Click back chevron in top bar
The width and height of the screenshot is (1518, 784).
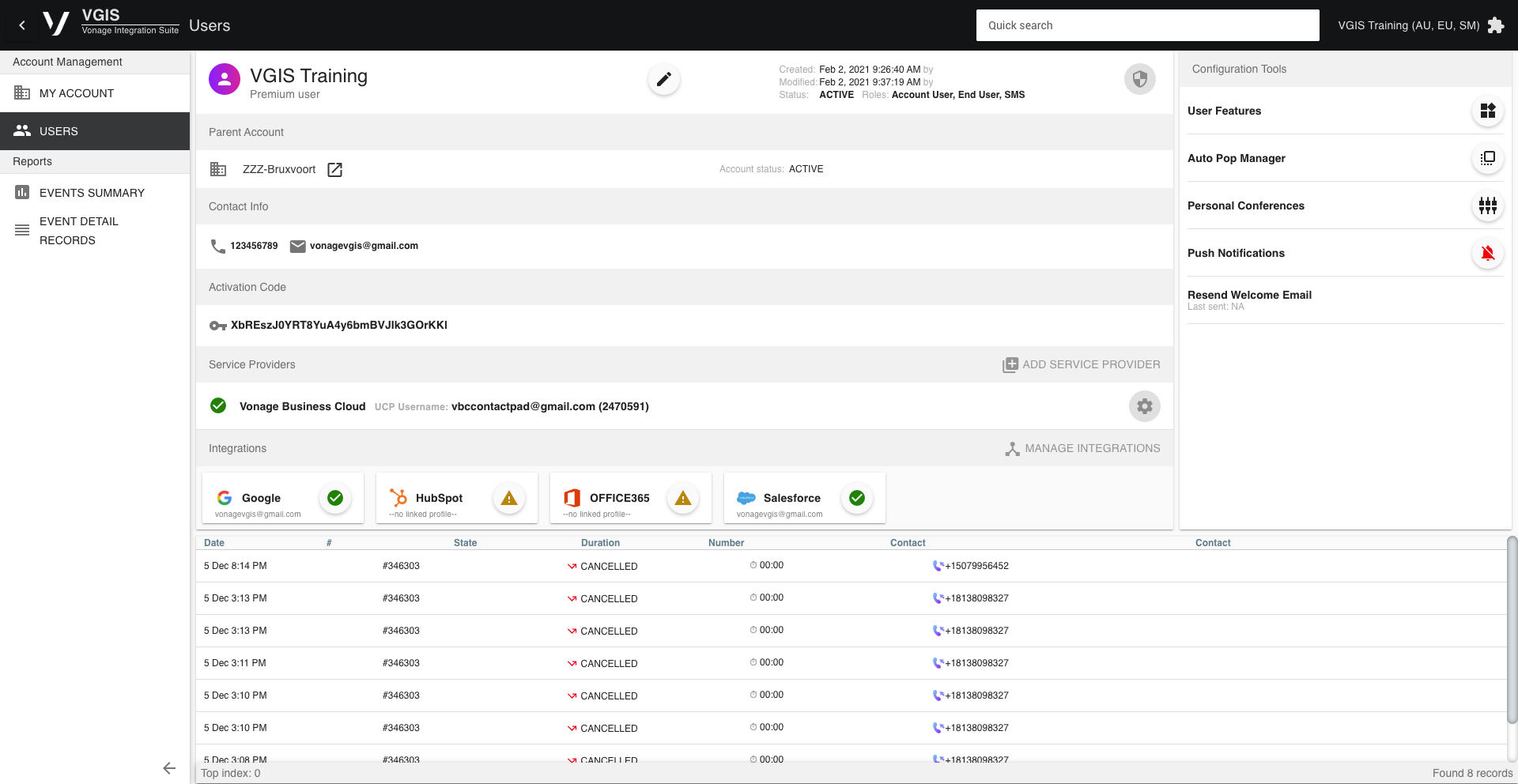click(x=22, y=25)
